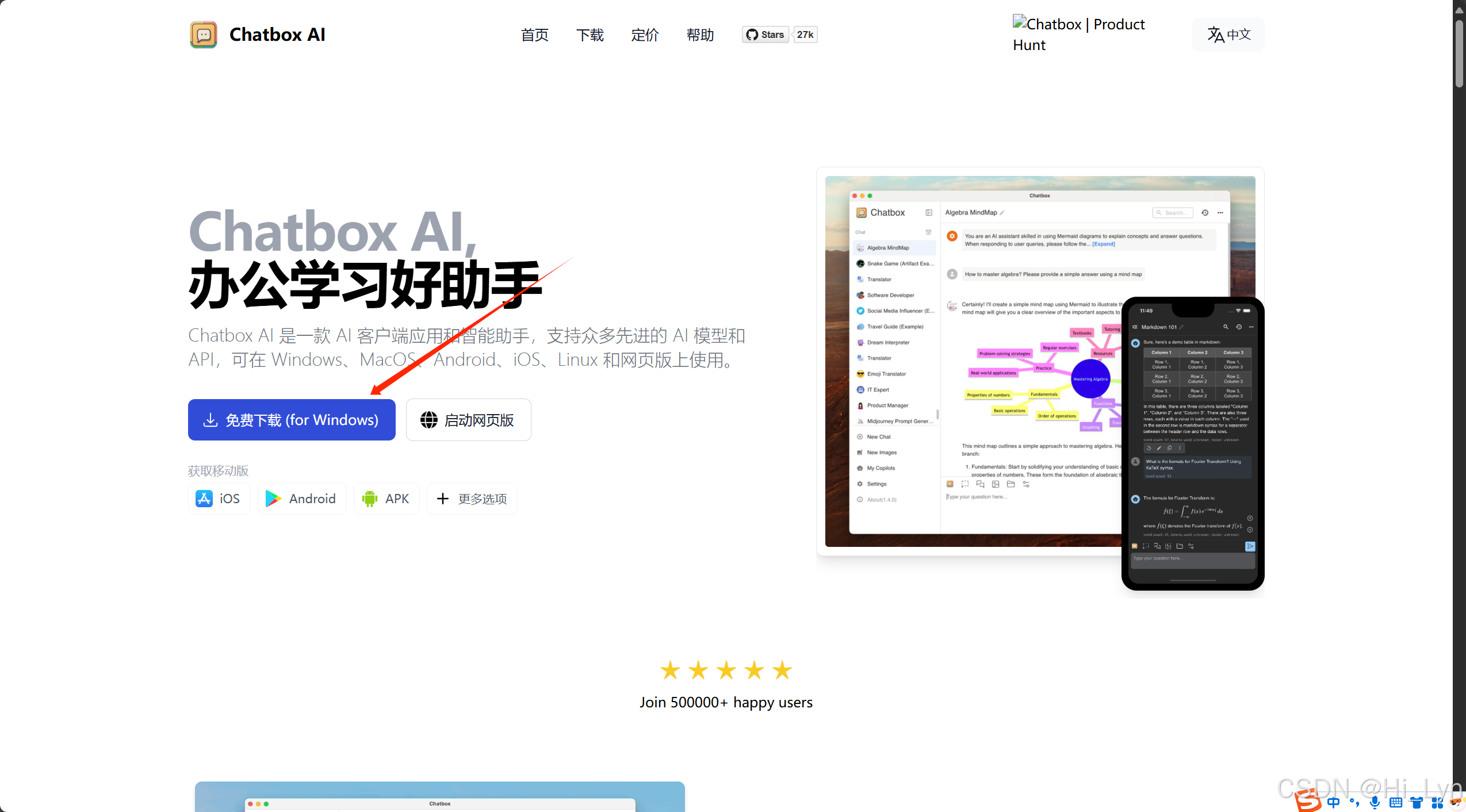Viewport: 1466px width, 812px height.
Task: Click the microphone icon in IME toolbar
Action: tap(1375, 803)
